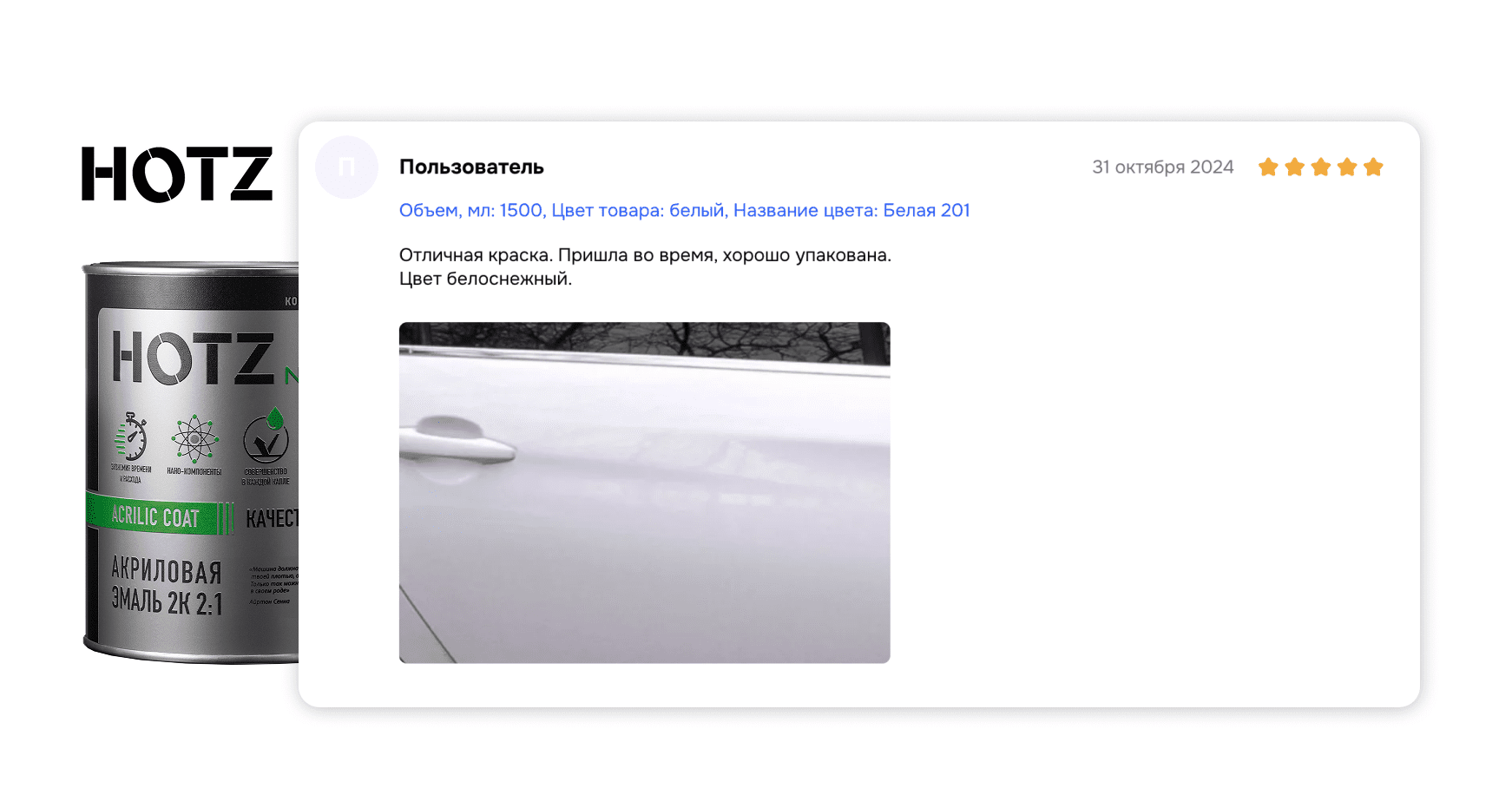
Task: Click the 'Цвет товара: белый' link text
Action: tap(638, 211)
